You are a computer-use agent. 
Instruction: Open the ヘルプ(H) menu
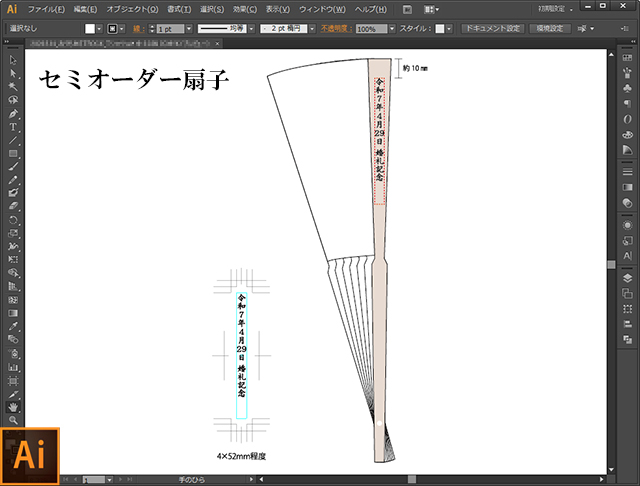click(x=371, y=9)
